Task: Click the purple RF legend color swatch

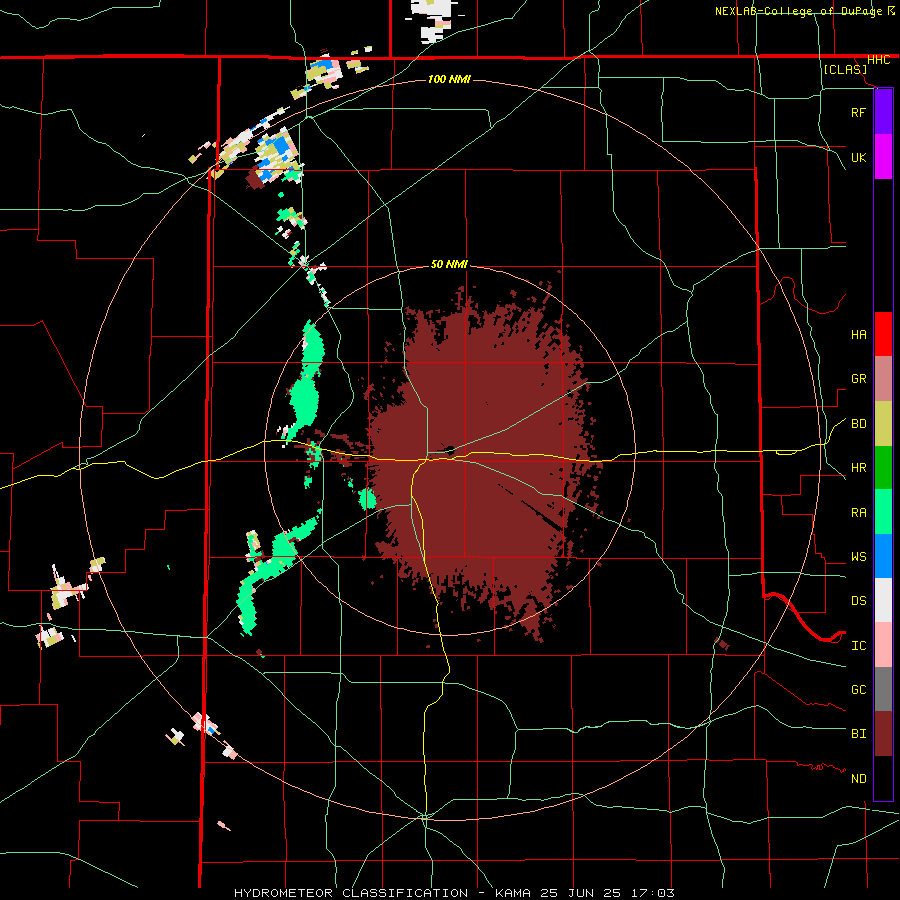Action: click(x=883, y=112)
